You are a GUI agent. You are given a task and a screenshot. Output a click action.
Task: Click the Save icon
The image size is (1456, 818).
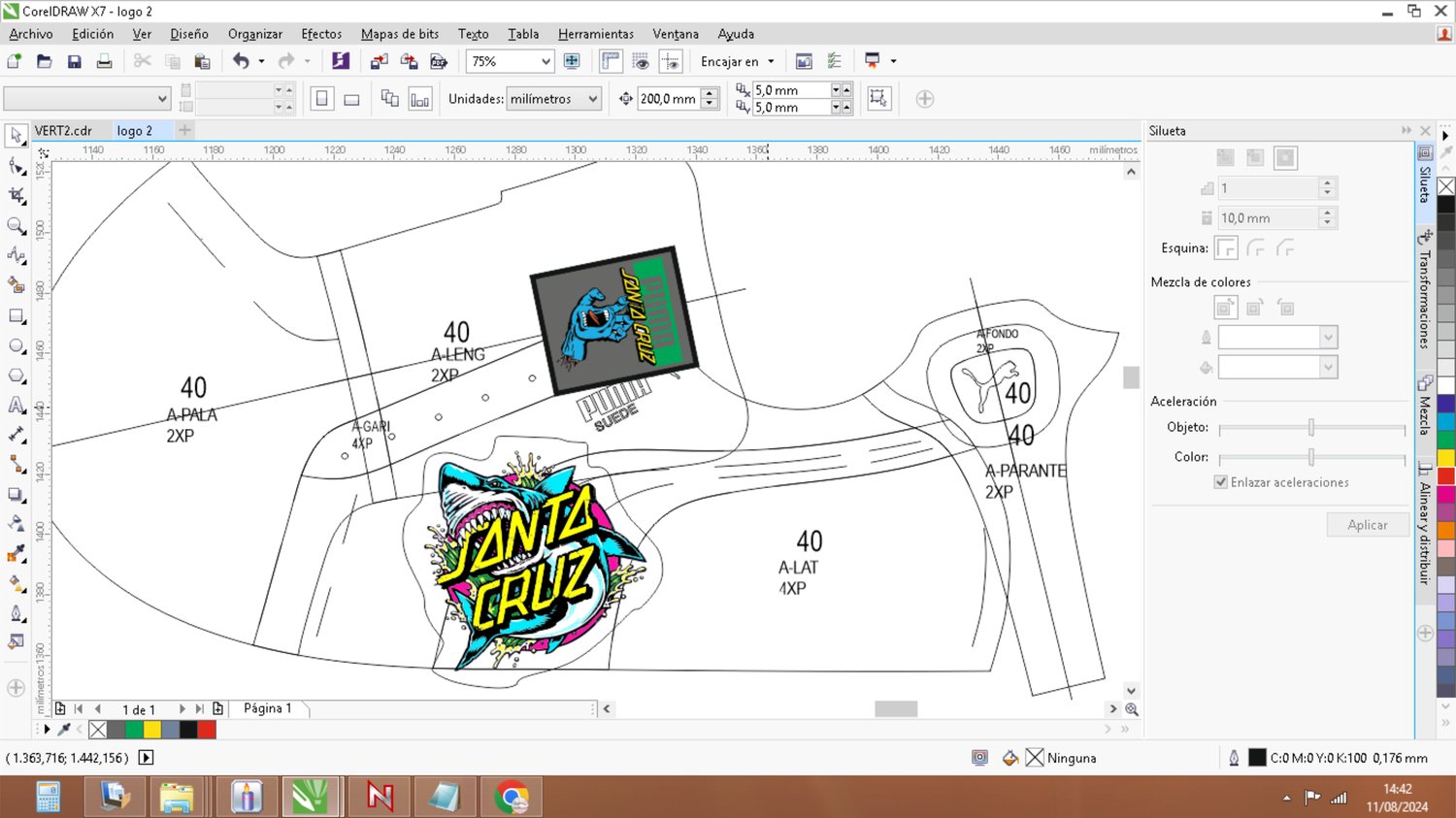(75, 61)
